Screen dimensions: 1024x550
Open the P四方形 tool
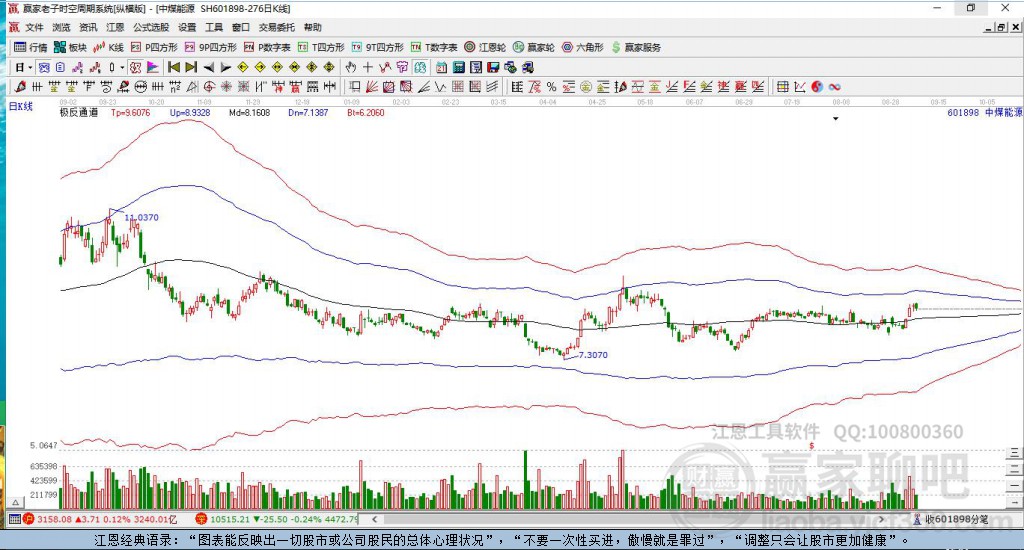click(154, 47)
